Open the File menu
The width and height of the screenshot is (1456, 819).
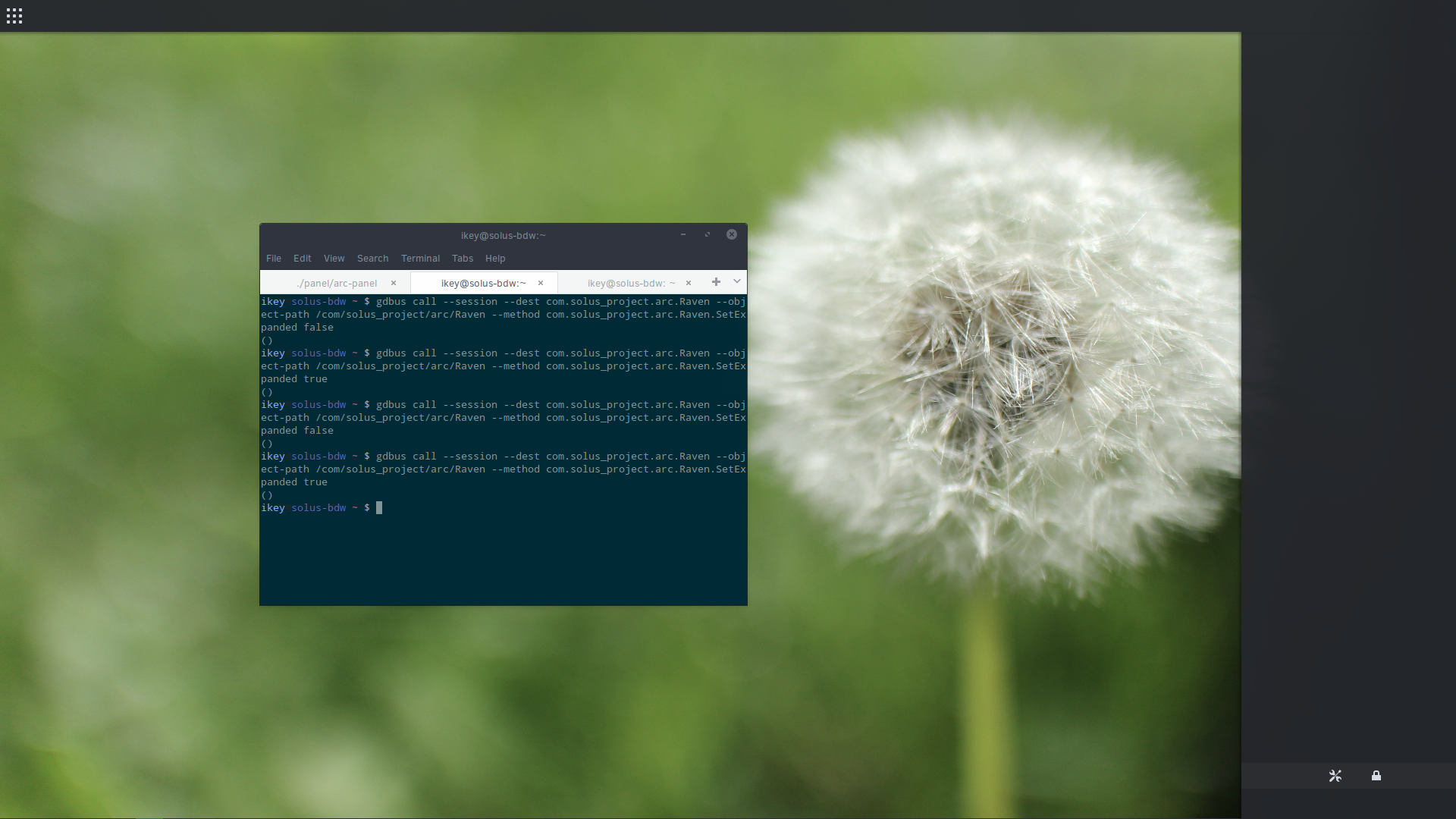[x=274, y=259]
